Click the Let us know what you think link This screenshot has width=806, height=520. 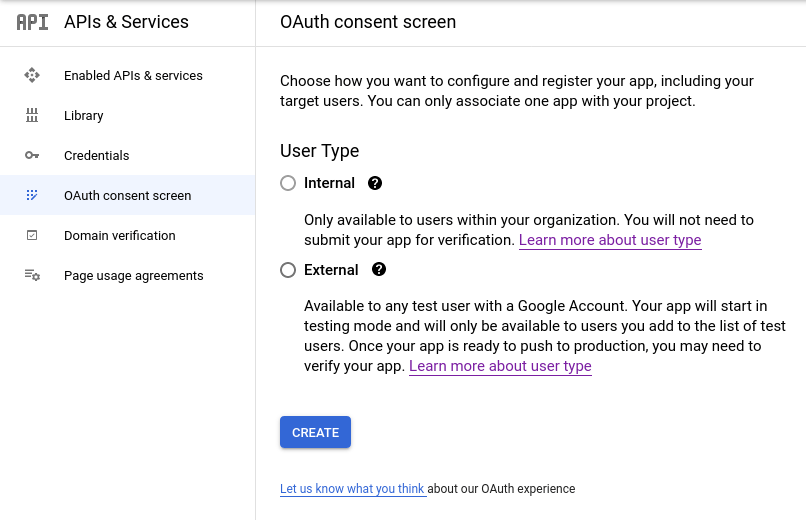point(352,489)
